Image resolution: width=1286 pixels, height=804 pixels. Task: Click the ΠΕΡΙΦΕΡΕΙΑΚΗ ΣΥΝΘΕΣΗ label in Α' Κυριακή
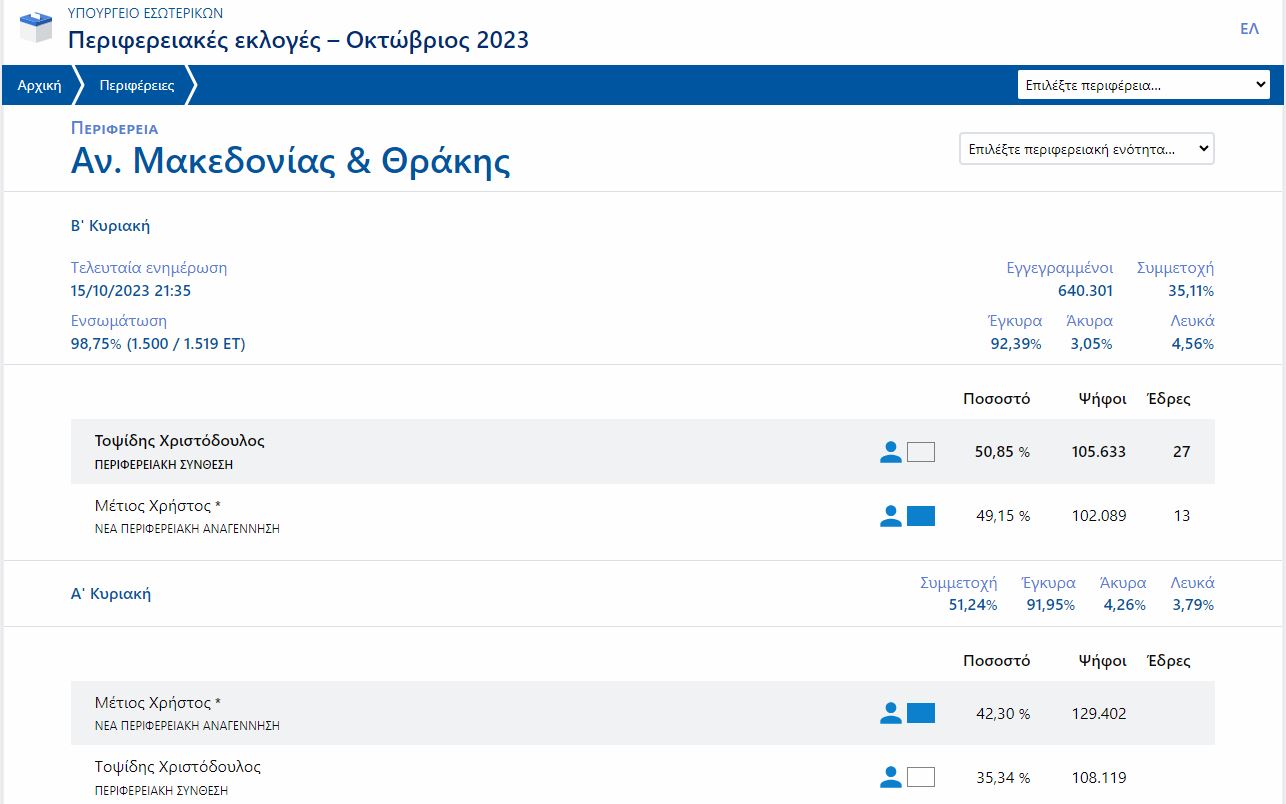coord(161,790)
